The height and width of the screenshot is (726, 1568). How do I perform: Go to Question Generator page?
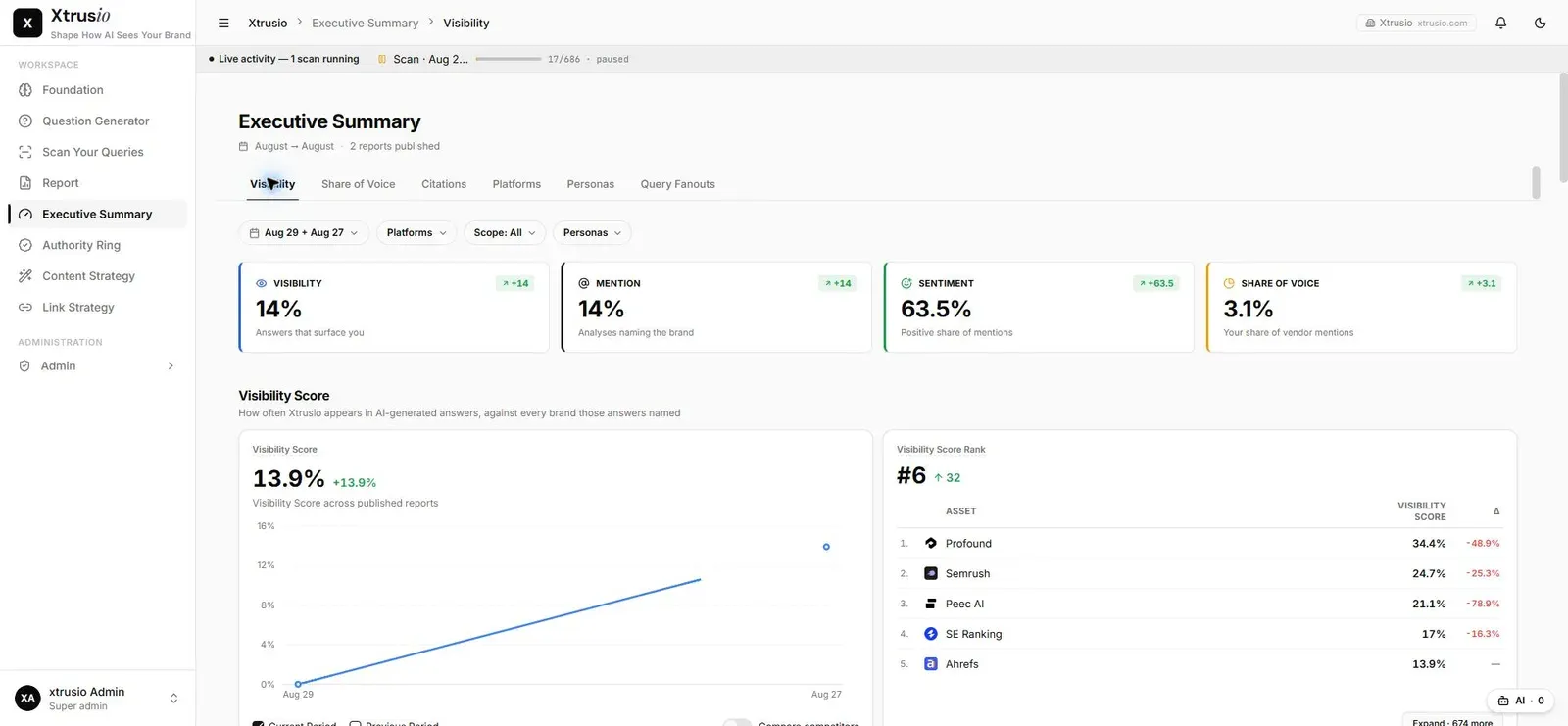click(x=97, y=121)
